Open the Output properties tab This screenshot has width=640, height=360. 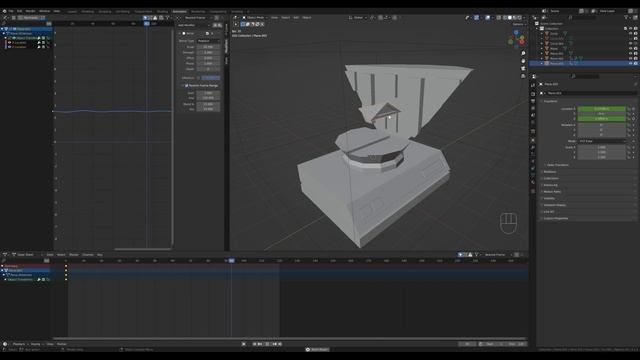tap(533, 101)
